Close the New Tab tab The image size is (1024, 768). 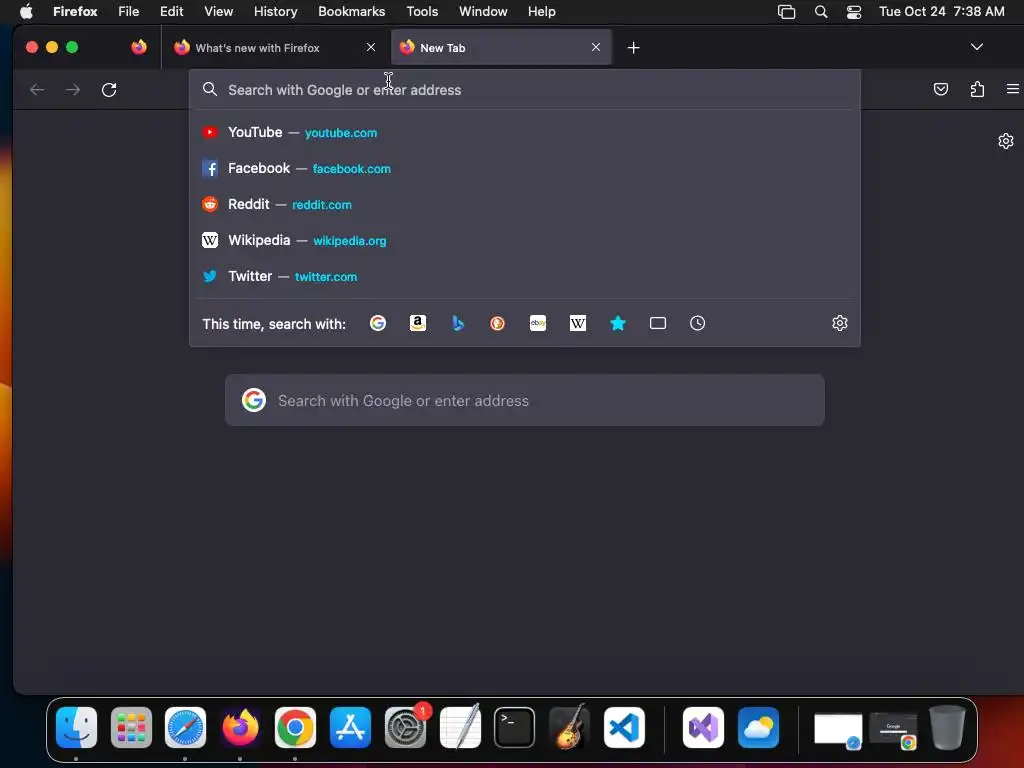click(596, 47)
